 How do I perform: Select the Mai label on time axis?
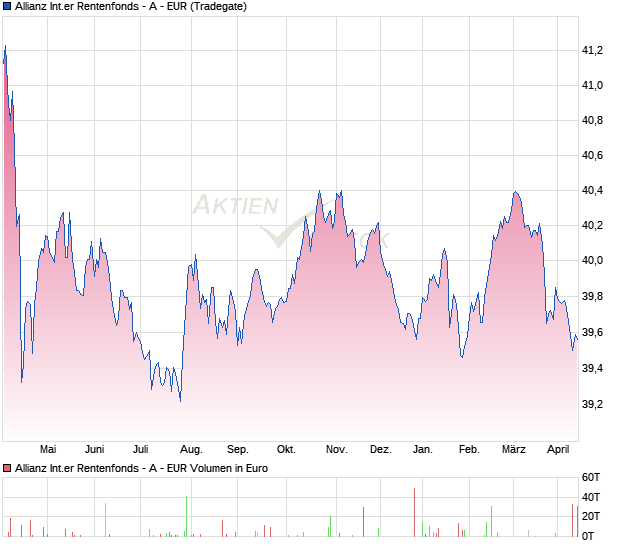click(46, 450)
